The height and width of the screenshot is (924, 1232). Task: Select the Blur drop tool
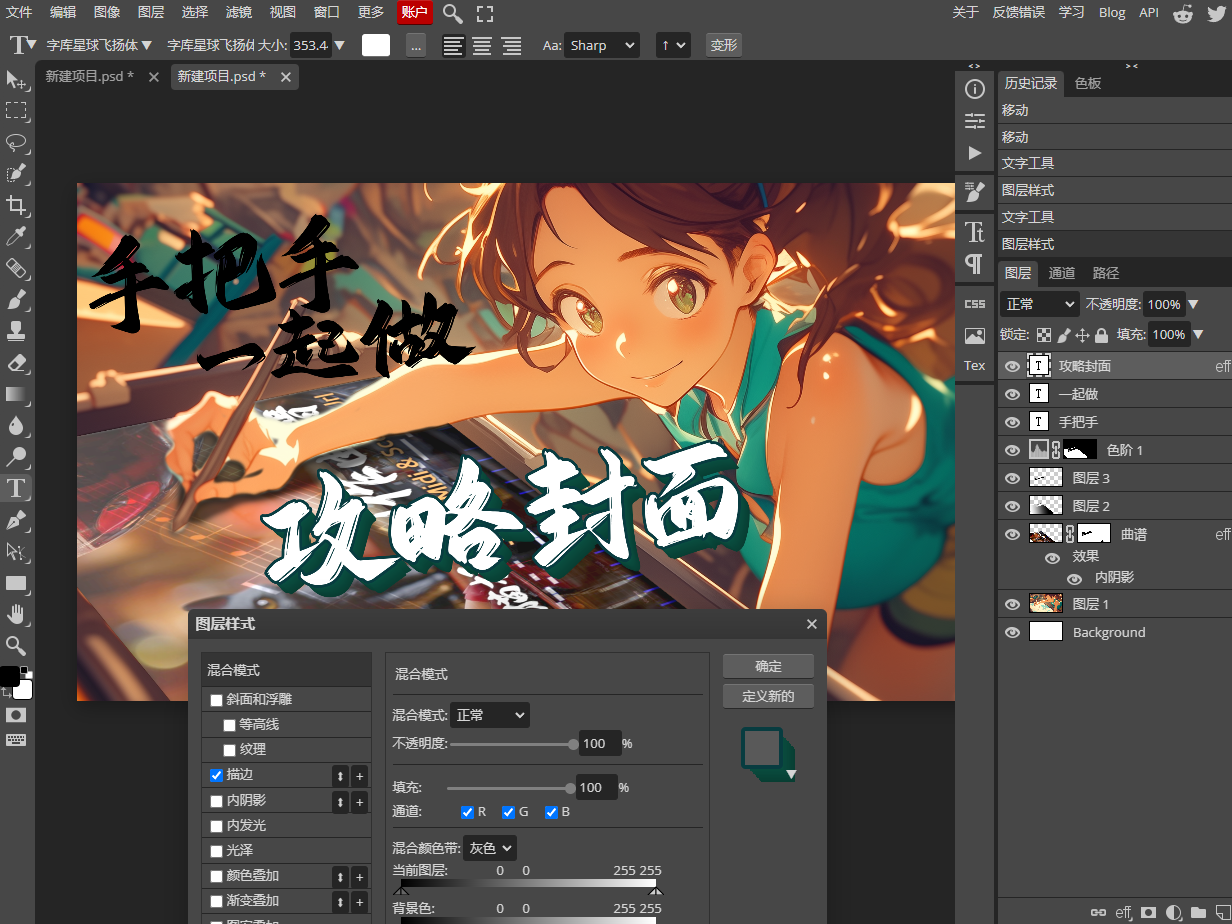point(16,426)
